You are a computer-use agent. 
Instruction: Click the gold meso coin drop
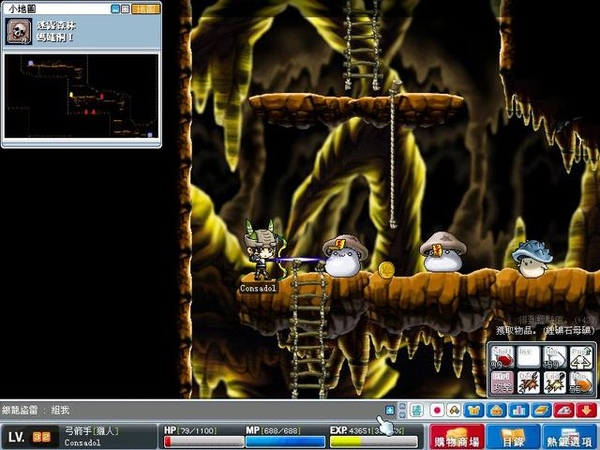[x=386, y=270]
